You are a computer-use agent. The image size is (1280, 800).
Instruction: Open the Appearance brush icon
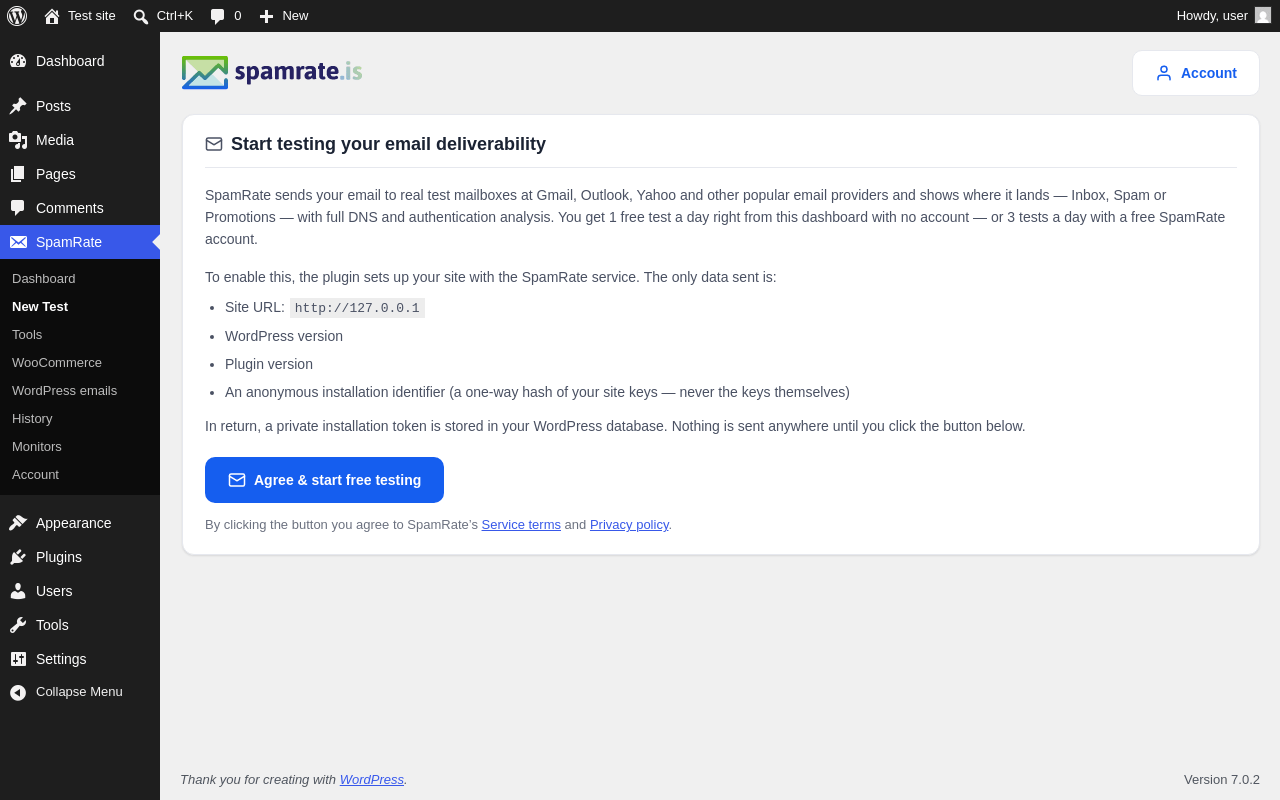point(18,523)
